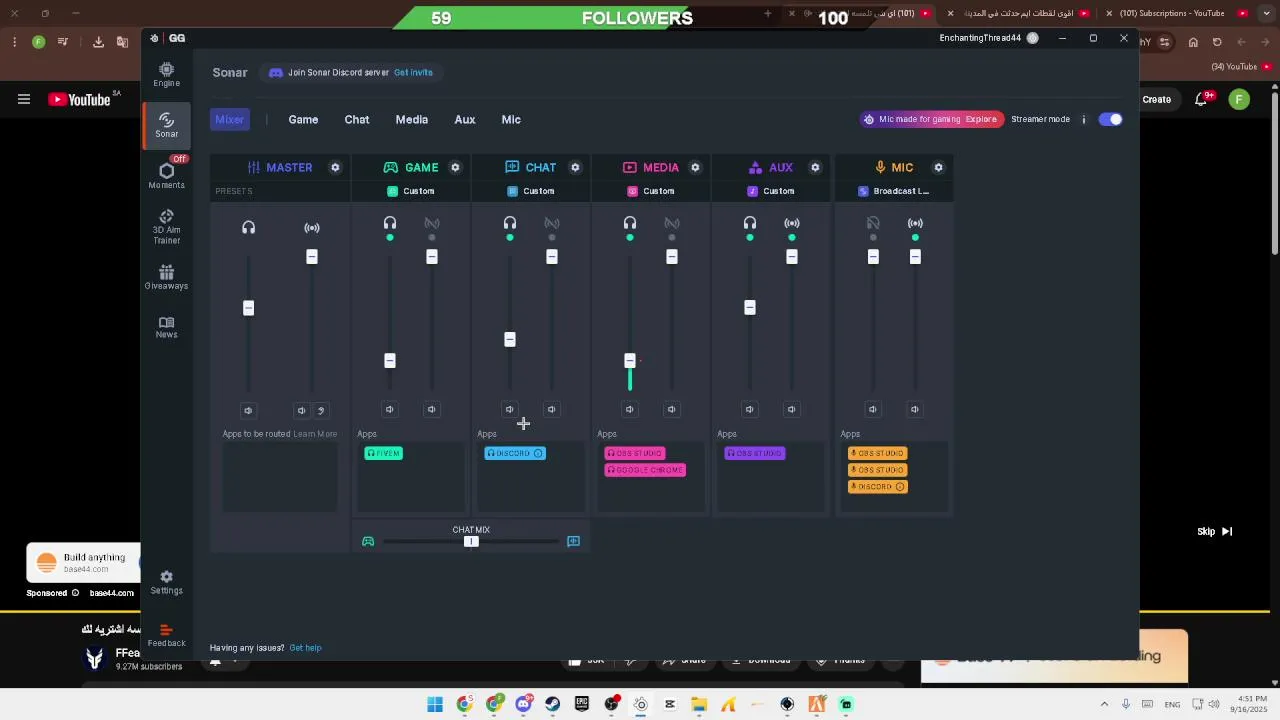1280x720 pixels.
Task: Click Learn More link under MASTER
Action: tap(315, 434)
